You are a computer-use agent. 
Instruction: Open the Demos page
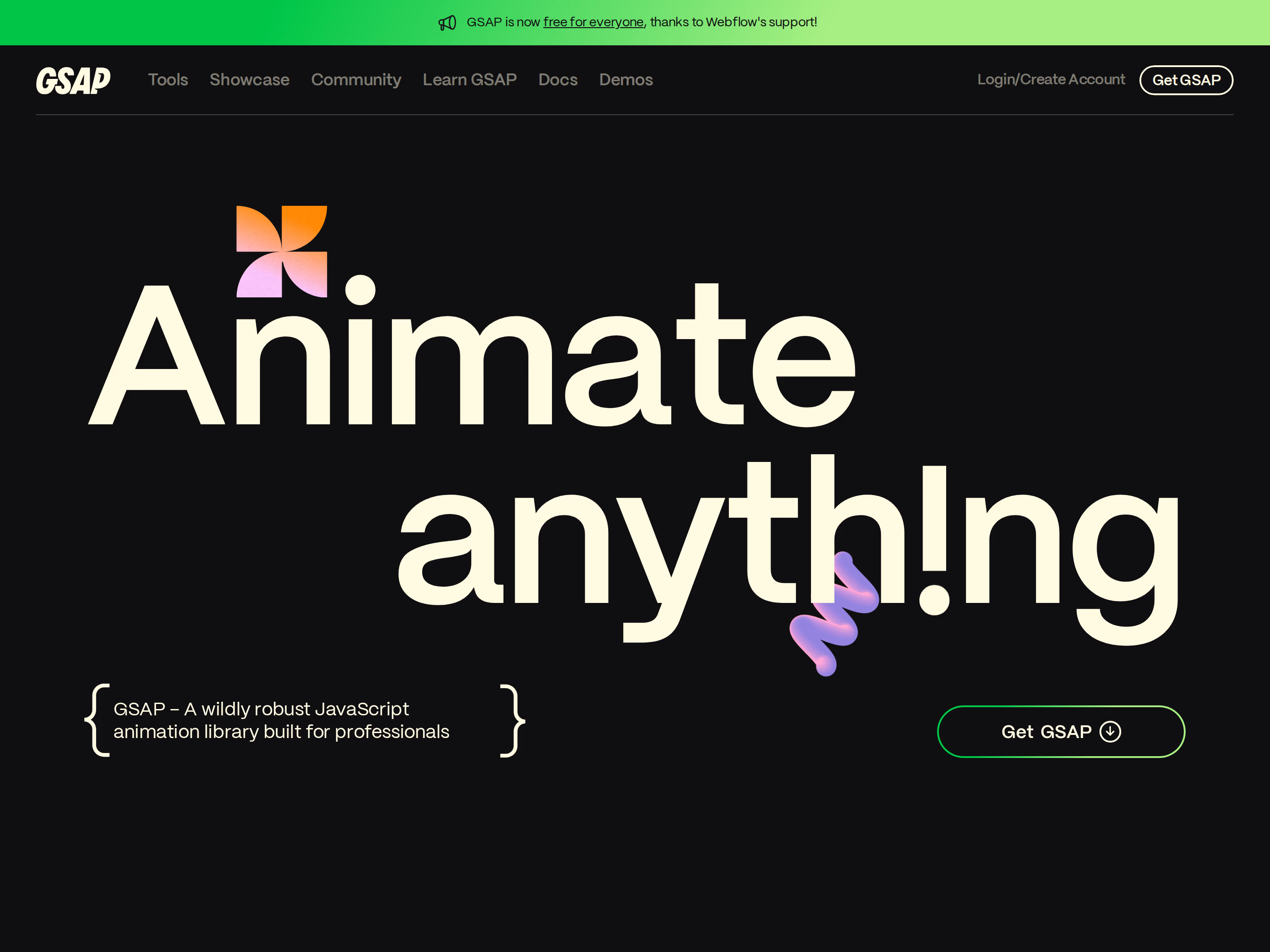point(626,80)
